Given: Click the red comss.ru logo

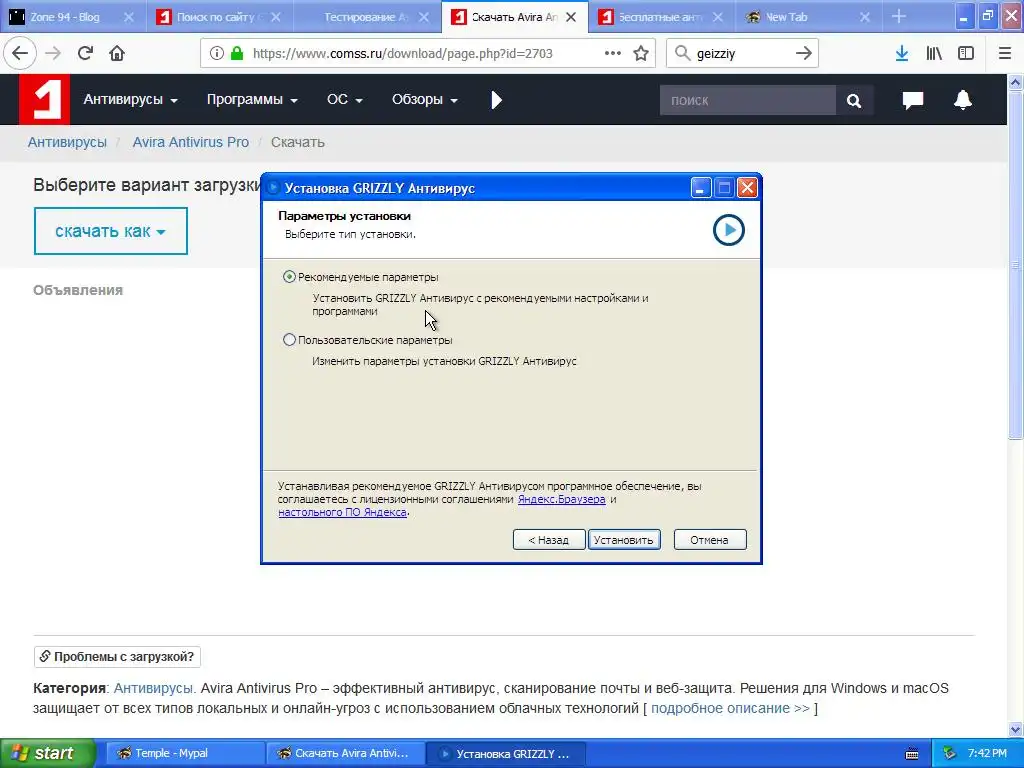Looking at the screenshot, I should tap(44, 99).
